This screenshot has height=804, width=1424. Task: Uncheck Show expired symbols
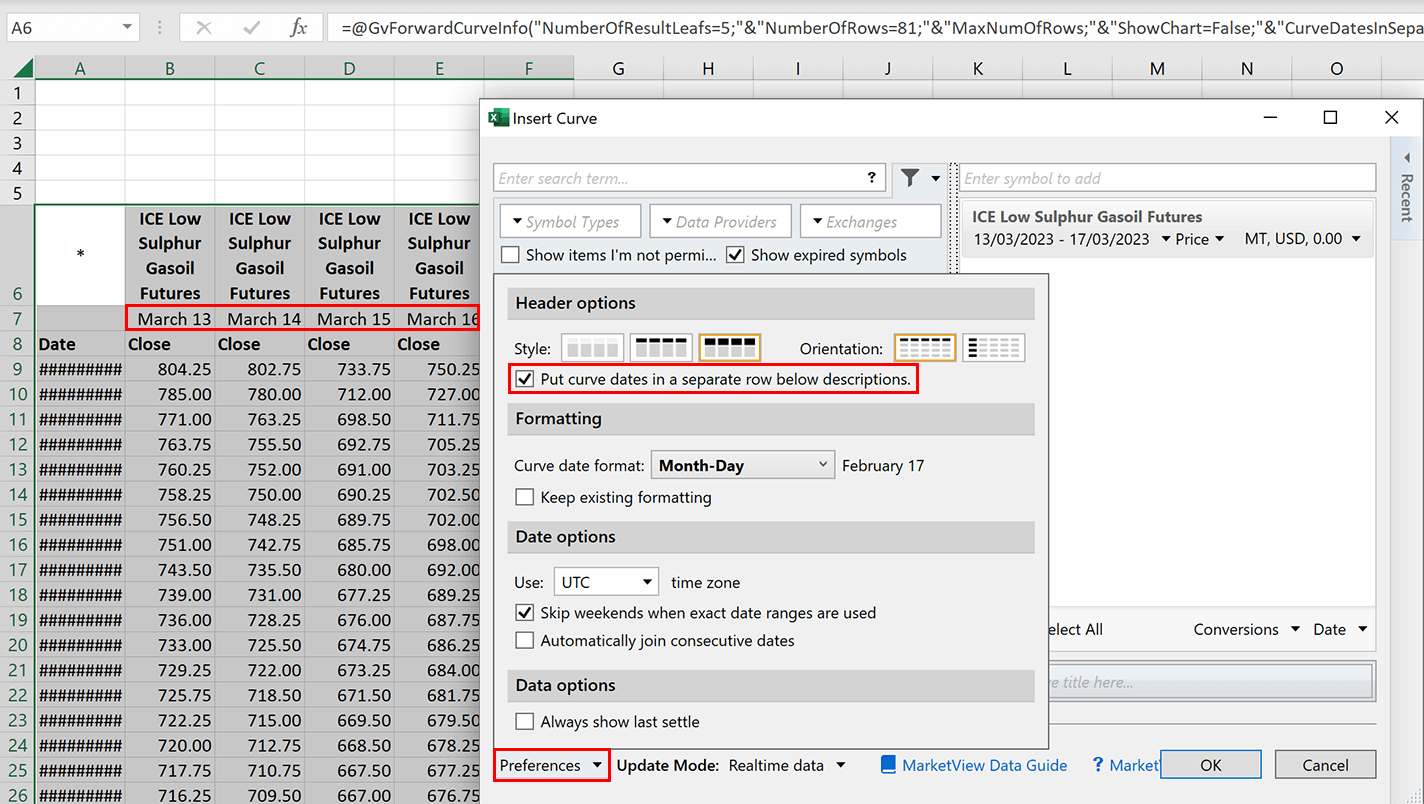(735, 255)
